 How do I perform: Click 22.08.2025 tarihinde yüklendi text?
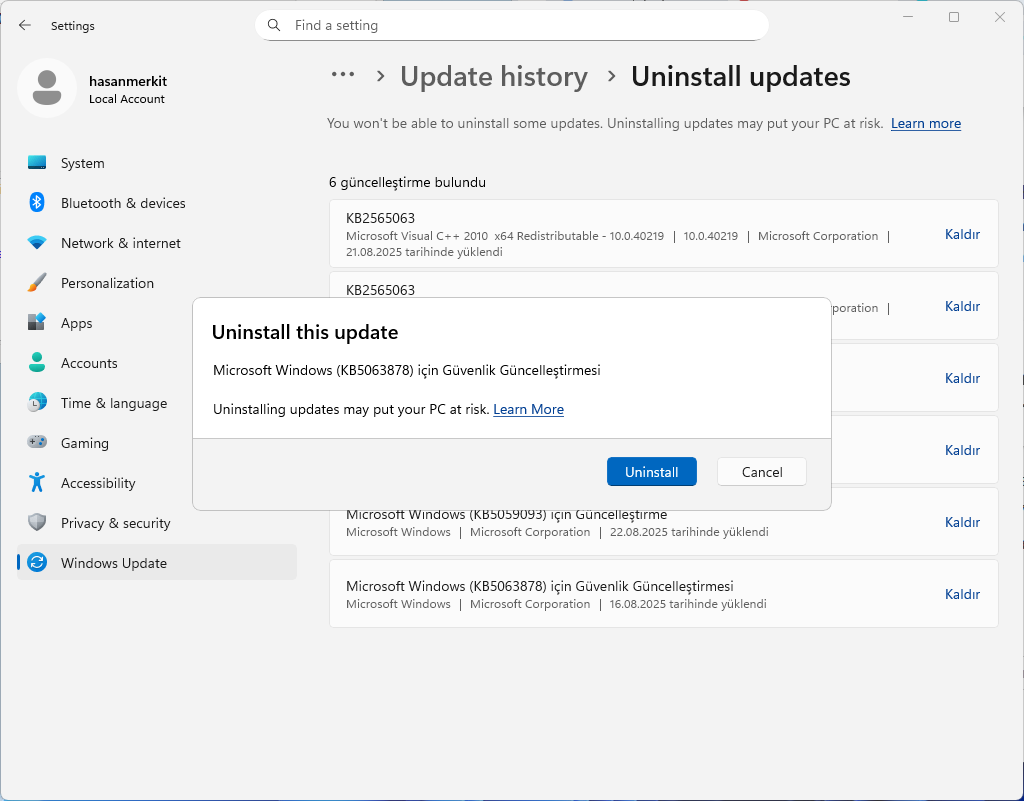pyautogui.click(x=689, y=532)
